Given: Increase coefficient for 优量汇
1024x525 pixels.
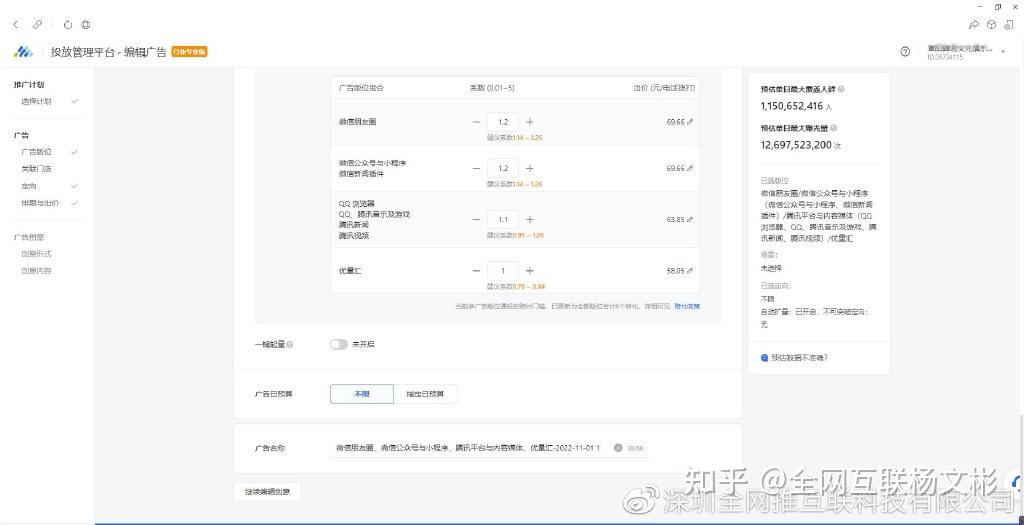Looking at the screenshot, I should pos(530,271).
